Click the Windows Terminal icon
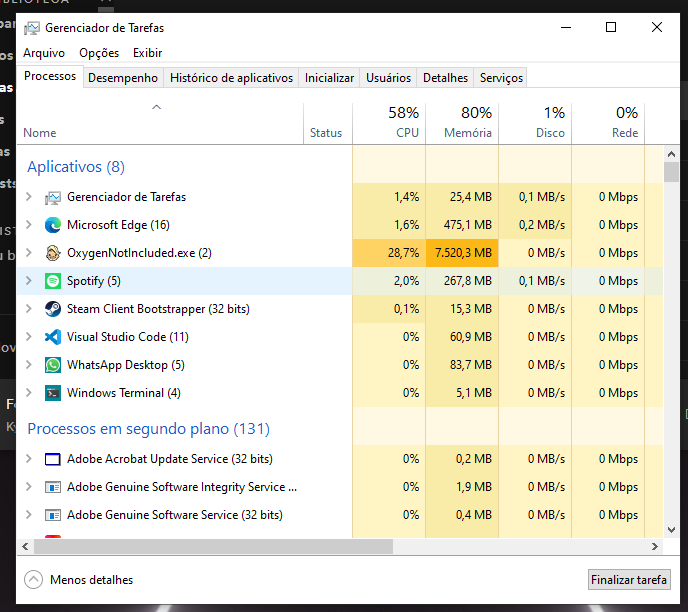The image size is (688, 612). coord(53,393)
